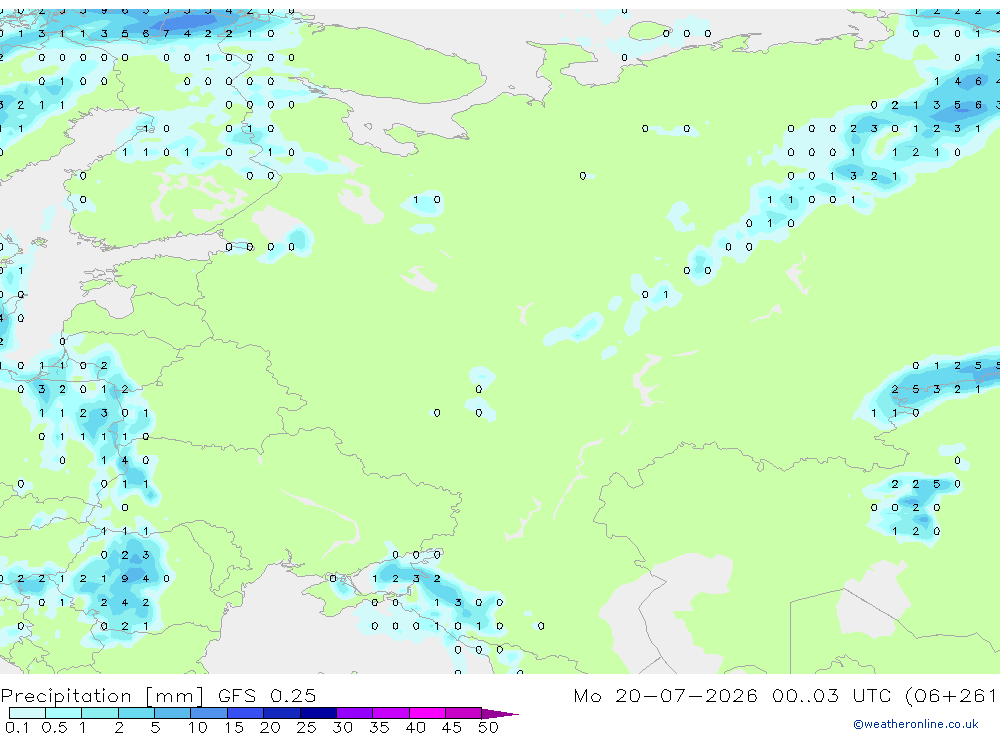Image resolution: width=1000 pixels, height=733 pixels.
Task: Click the legend label '35'
Action: [379, 727]
